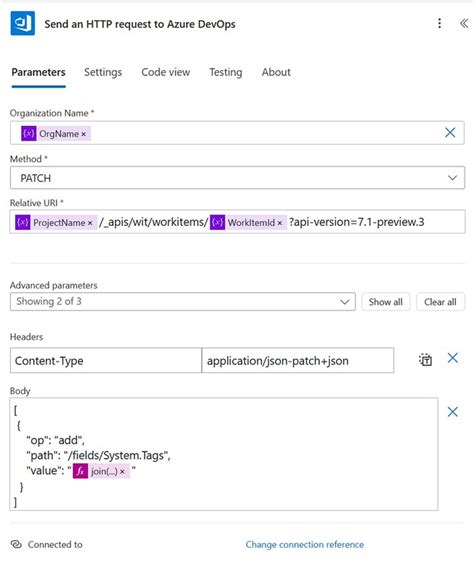Screen dimensions: 474x578
Task: Switch to the Parameters tab
Action: [38, 72]
